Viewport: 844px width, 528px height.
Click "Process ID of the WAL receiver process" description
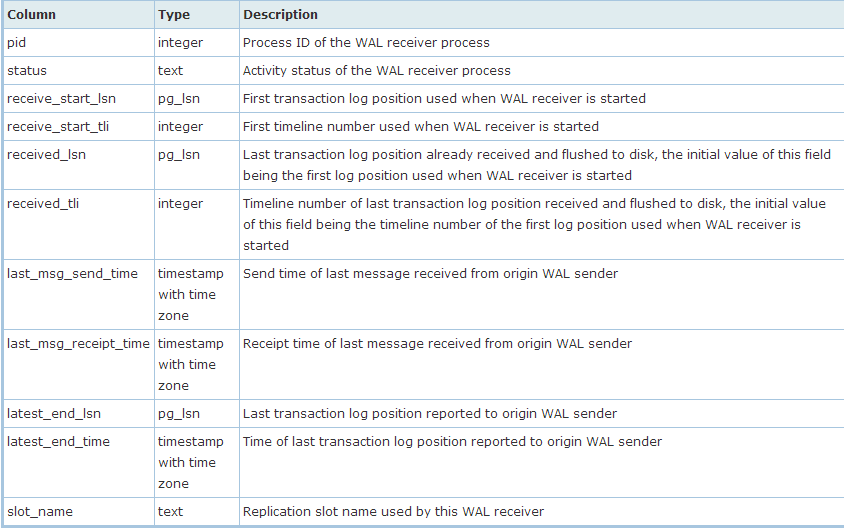pyautogui.click(x=366, y=43)
